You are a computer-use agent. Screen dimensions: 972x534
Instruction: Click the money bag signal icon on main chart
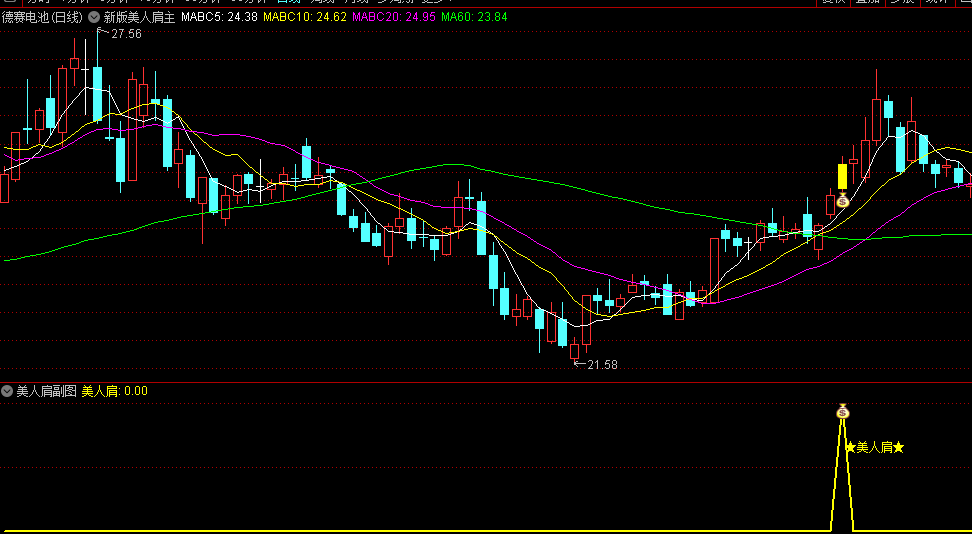[842, 200]
